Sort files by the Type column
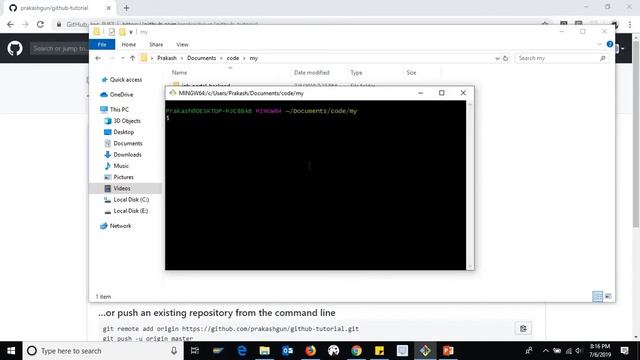 [x=356, y=73]
